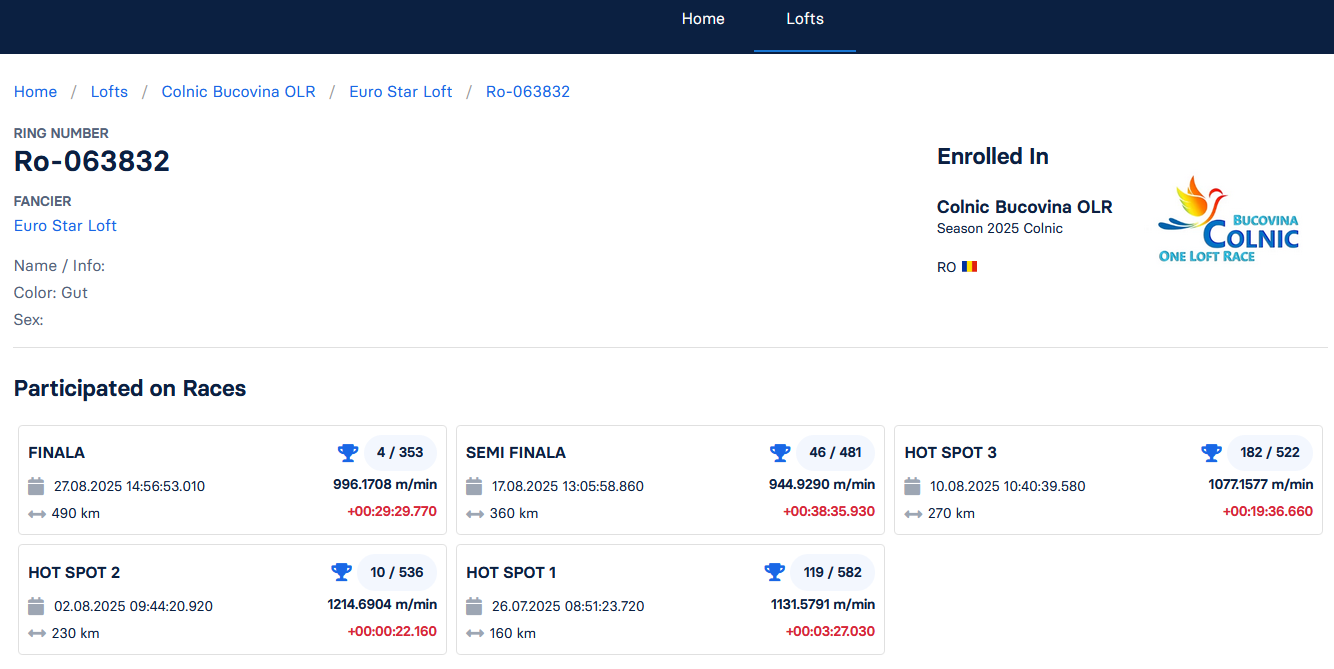
Task: Click the trophy icon in HOT SPOT 2 card
Action: pos(341,573)
